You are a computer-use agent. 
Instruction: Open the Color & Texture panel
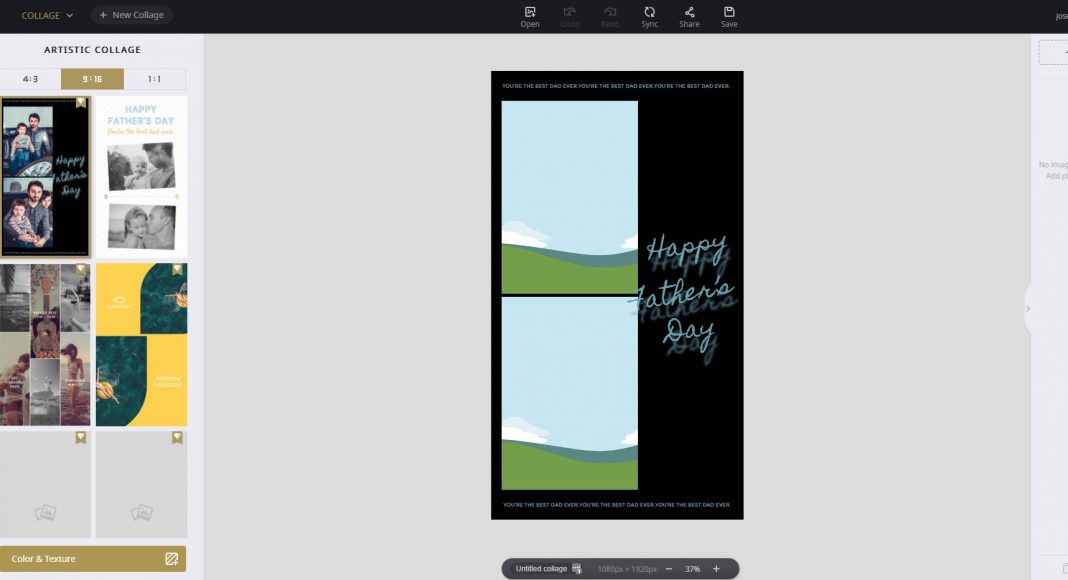[93, 559]
